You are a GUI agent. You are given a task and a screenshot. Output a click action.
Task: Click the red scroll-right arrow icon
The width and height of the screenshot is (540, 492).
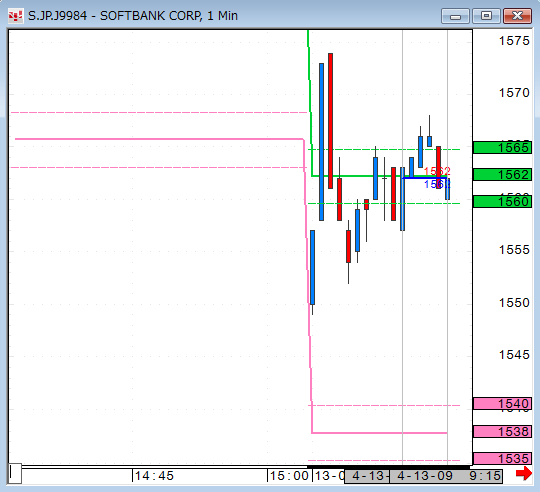coord(524,473)
